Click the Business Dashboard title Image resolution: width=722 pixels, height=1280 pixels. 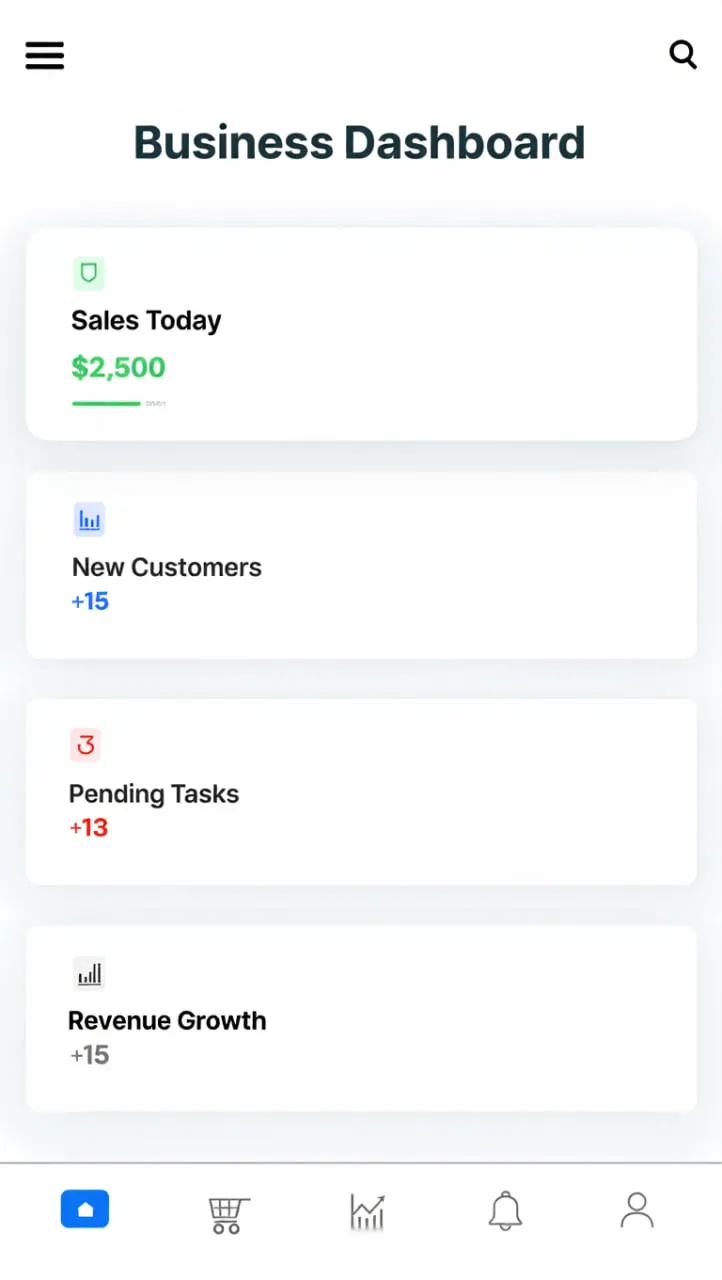pos(360,143)
